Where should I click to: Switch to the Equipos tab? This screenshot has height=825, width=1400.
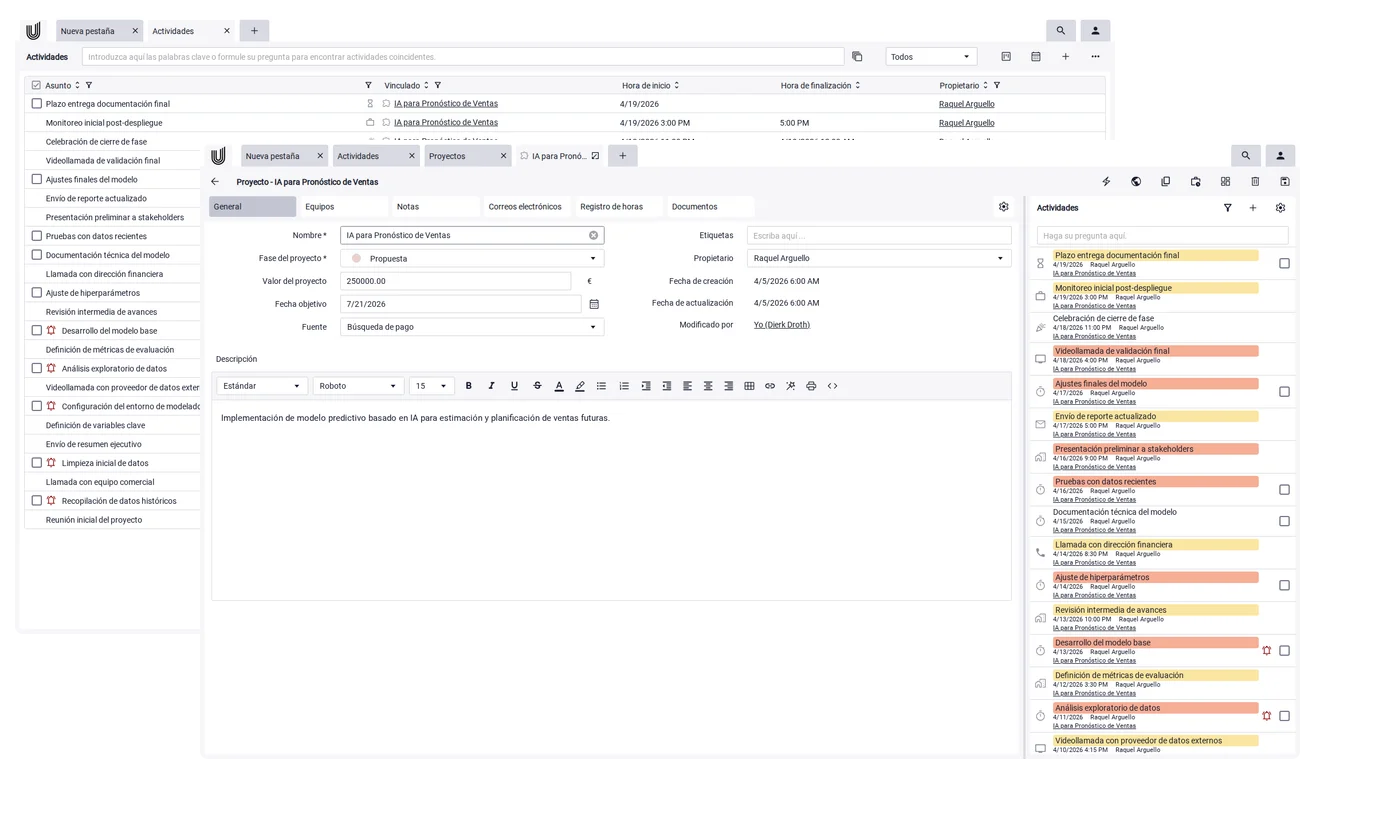click(342, 207)
